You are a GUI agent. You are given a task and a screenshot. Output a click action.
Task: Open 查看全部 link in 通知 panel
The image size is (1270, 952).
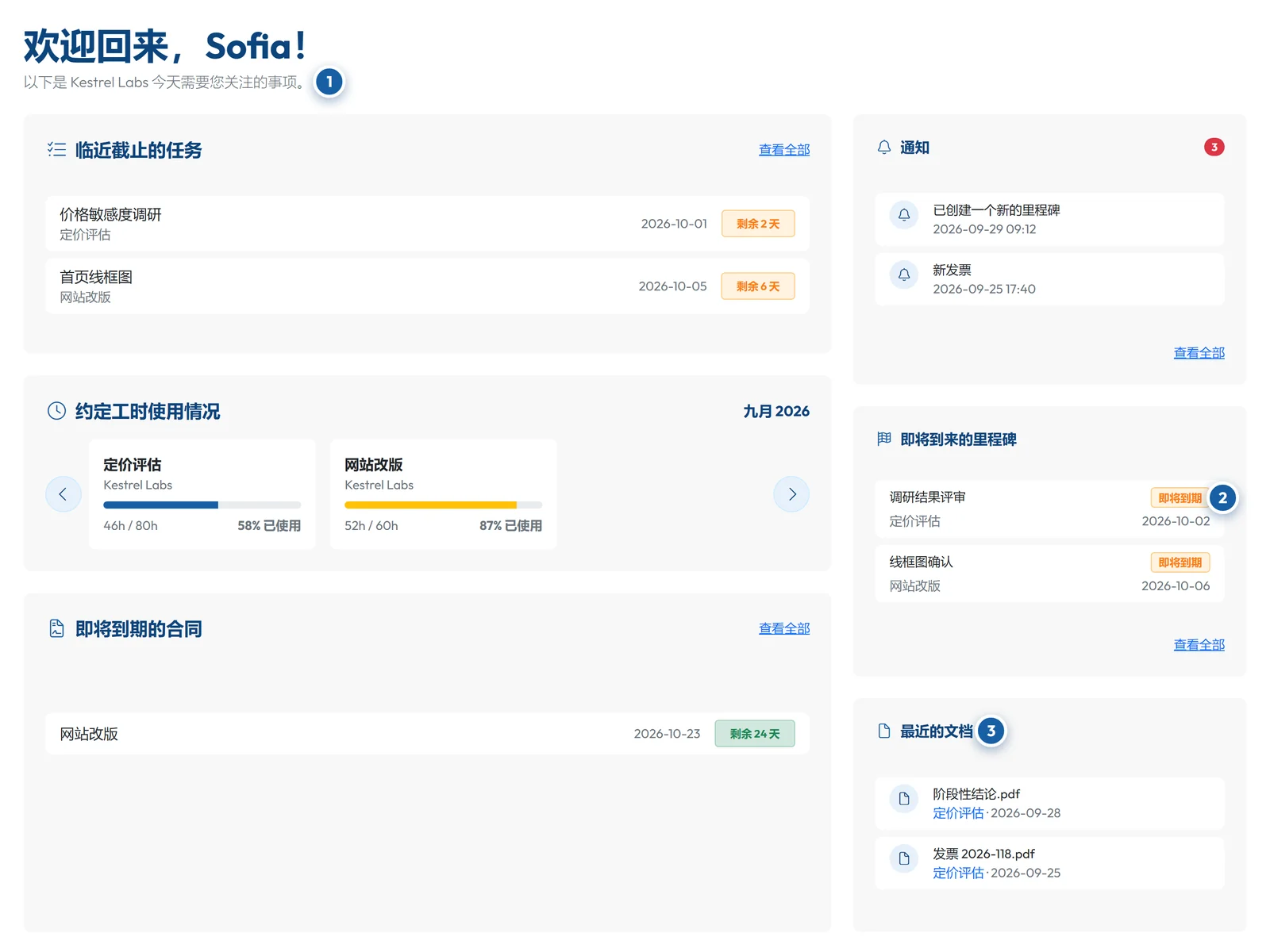pyautogui.click(x=1199, y=353)
